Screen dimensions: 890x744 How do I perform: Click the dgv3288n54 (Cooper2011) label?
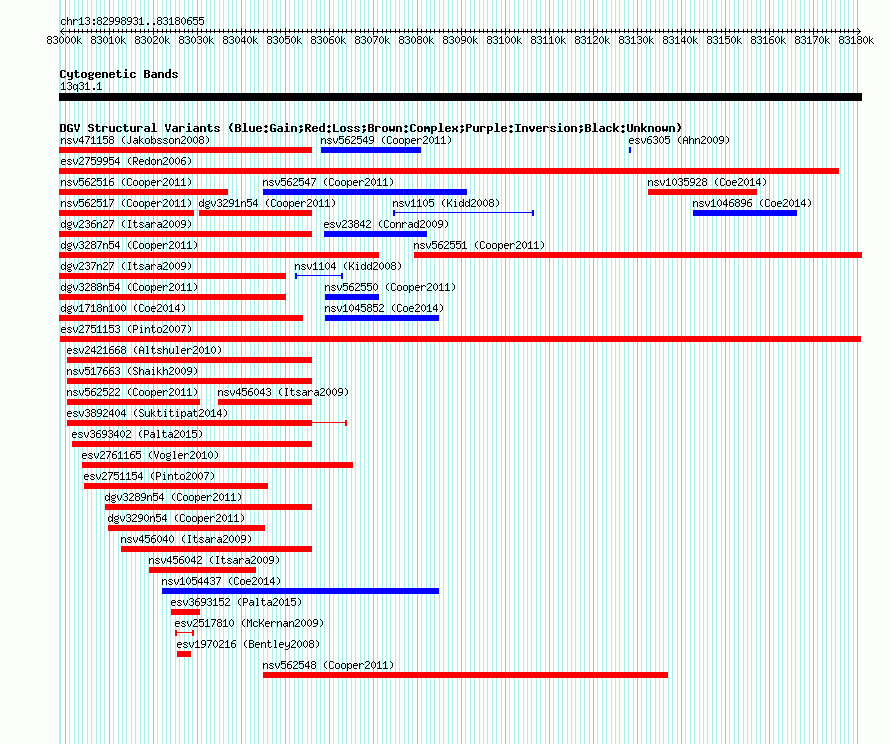(129, 287)
